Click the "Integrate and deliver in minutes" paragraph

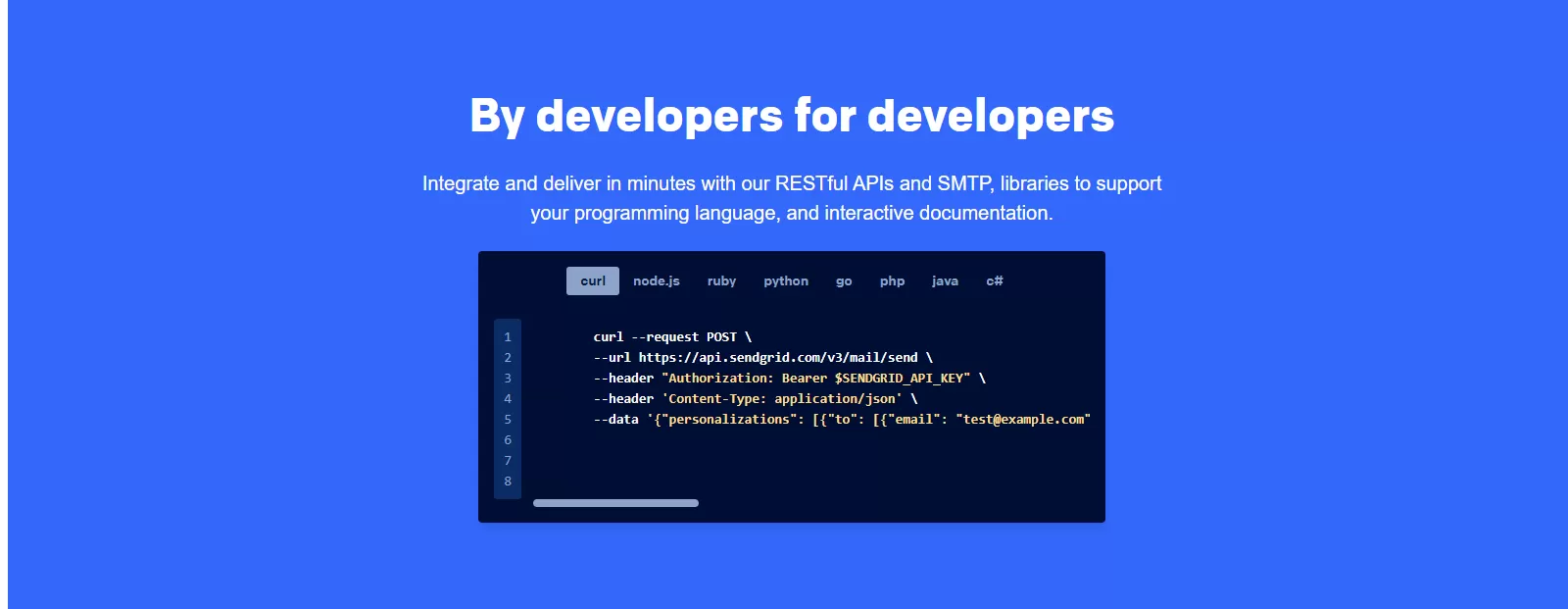792,198
